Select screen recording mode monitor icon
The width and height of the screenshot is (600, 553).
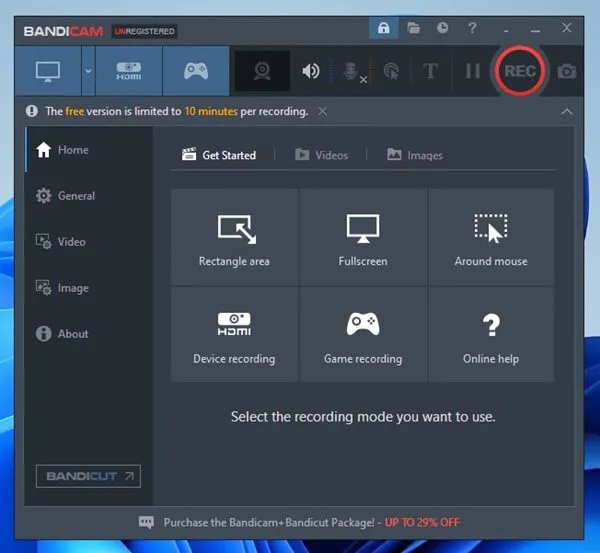coord(48,71)
